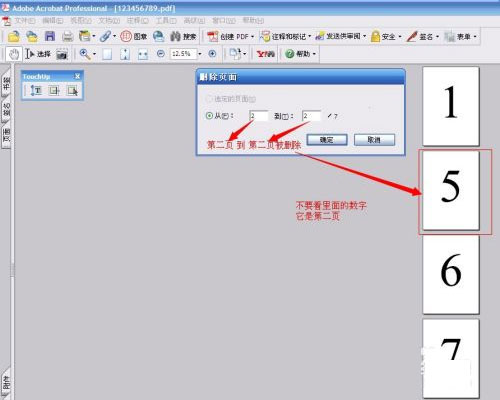The width and height of the screenshot is (500, 400).
Task: Open the 签名 side tab
Action: 6,109
